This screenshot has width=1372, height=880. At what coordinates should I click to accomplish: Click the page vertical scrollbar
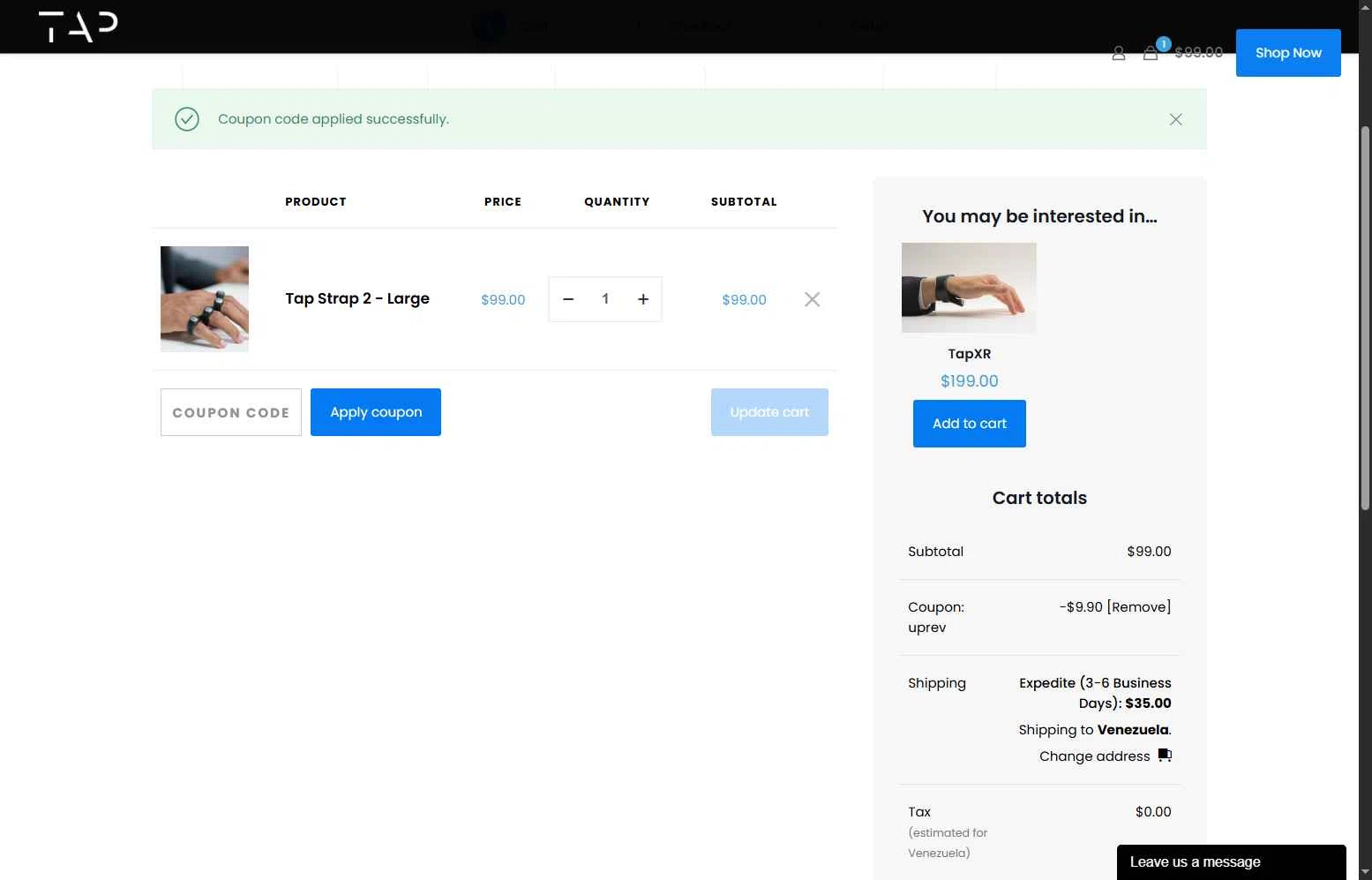1365,318
